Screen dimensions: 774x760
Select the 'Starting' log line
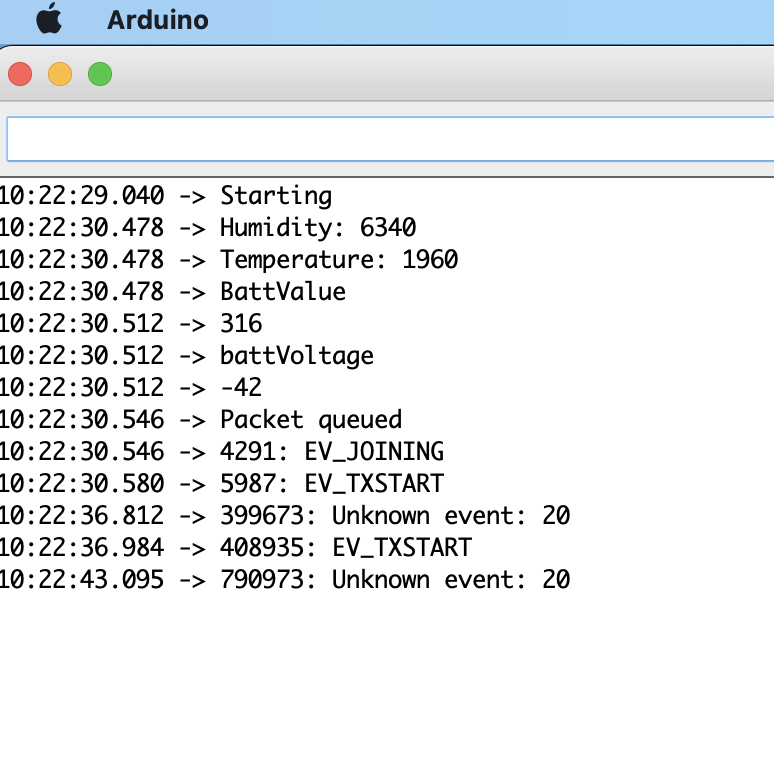point(166,196)
